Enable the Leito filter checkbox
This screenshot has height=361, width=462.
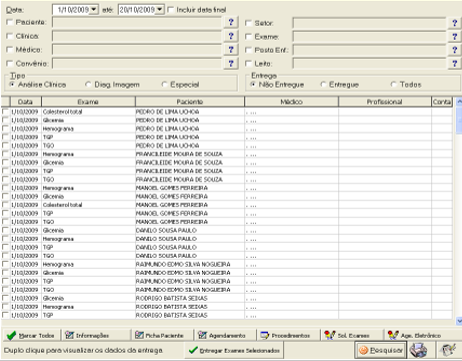[248, 63]
